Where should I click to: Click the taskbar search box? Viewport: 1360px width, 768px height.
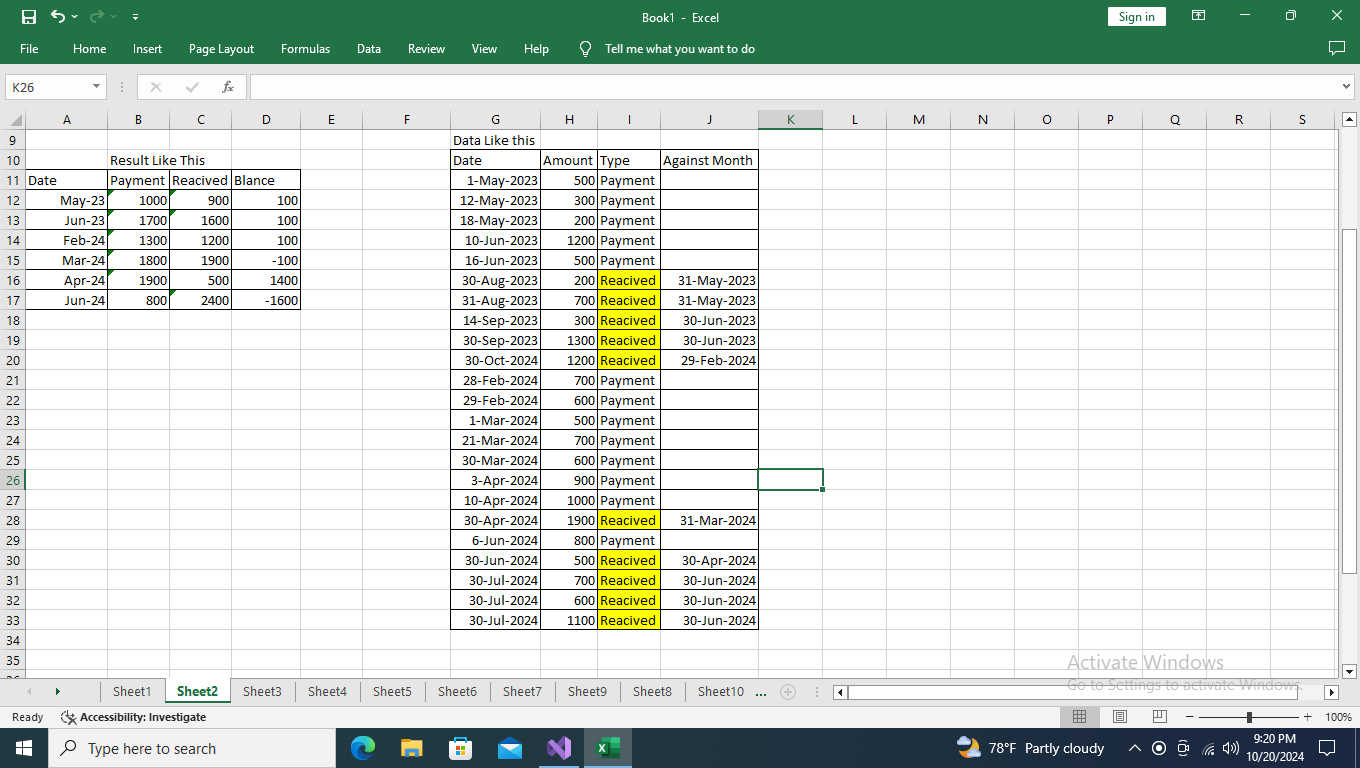pos(192,748)
